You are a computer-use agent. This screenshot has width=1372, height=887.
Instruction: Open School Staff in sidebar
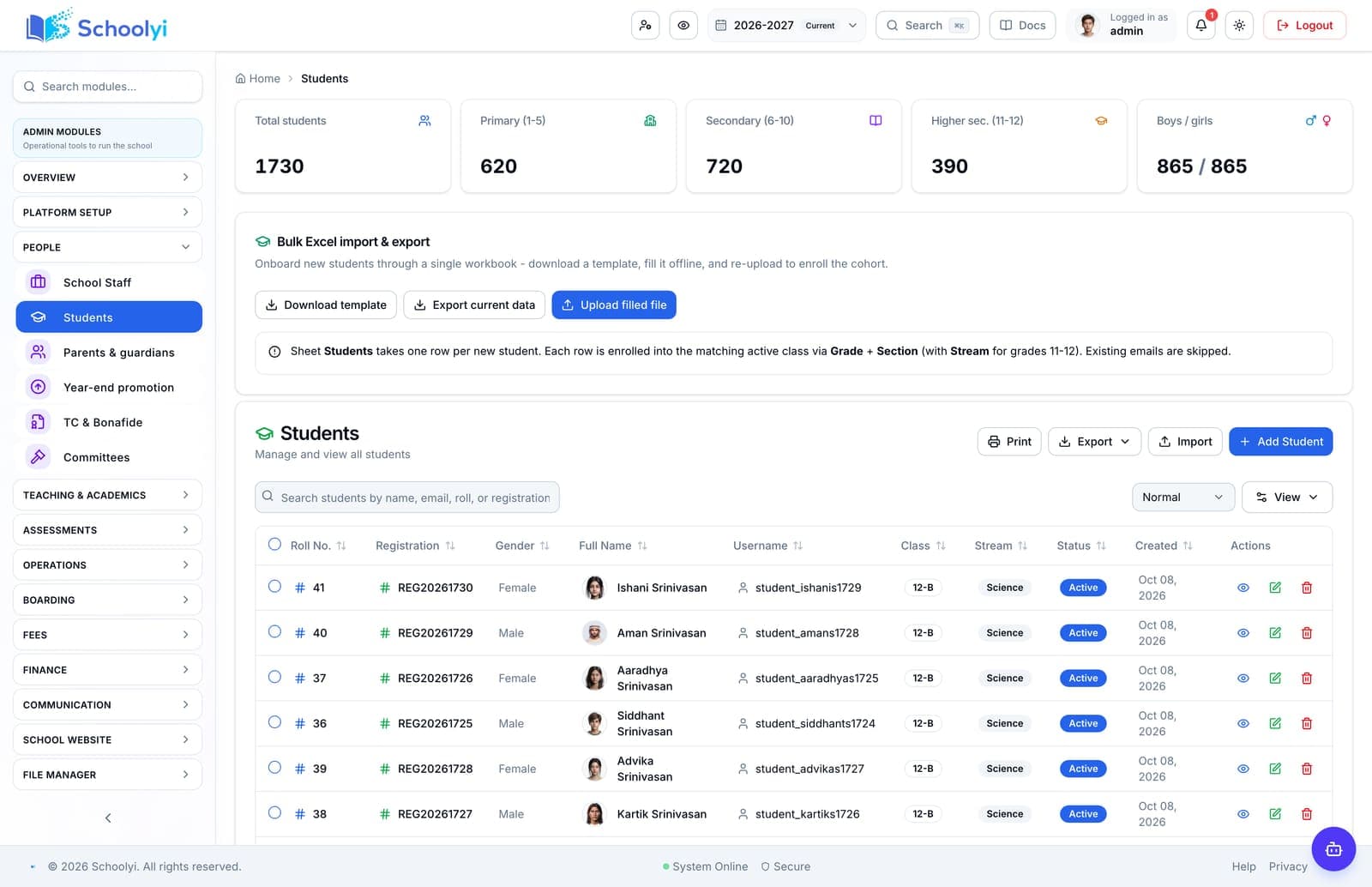pos(109,282)
